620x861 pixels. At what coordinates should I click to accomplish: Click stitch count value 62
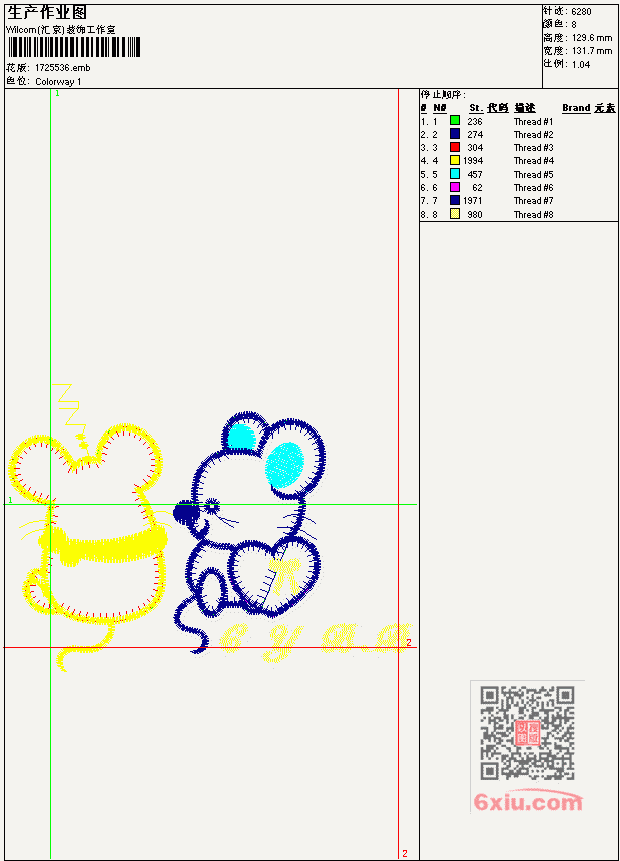pos(477,188)
